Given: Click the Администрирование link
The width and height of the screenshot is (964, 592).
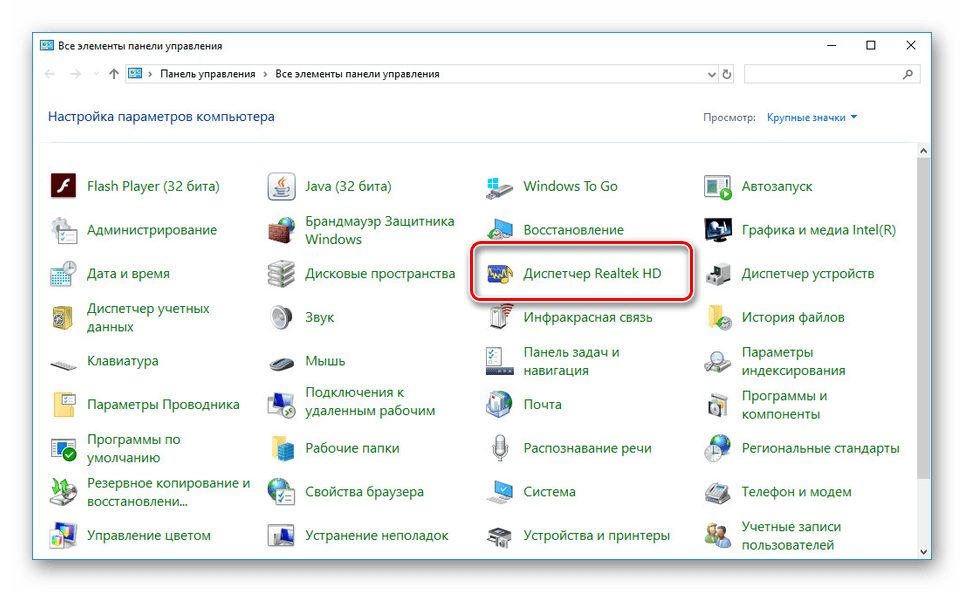Looking at the screenshot, I should click(x=151, y=230).
